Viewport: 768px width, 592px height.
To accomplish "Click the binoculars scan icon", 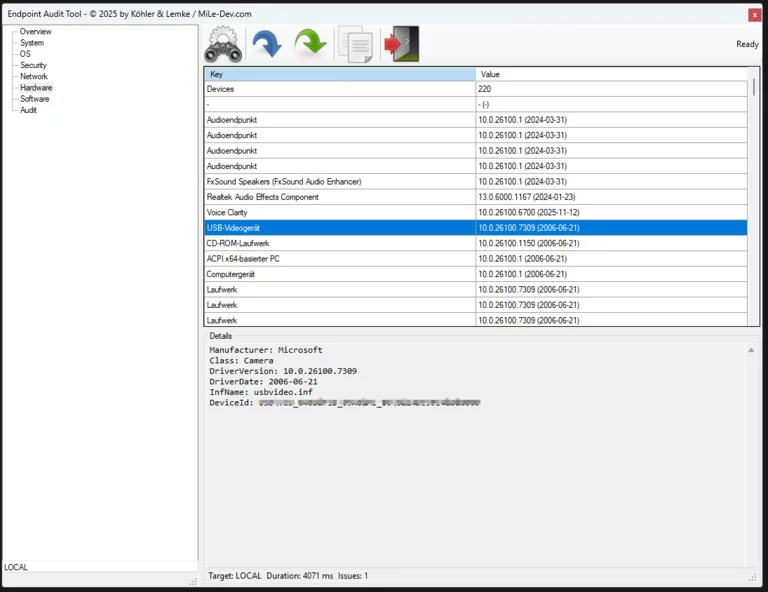I will point(223,45).
